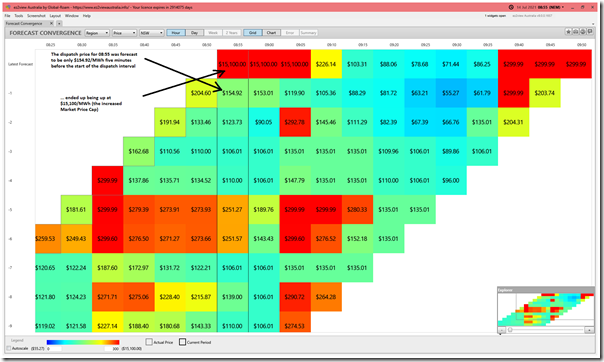Select the Hour time range button

pos(176,33)
